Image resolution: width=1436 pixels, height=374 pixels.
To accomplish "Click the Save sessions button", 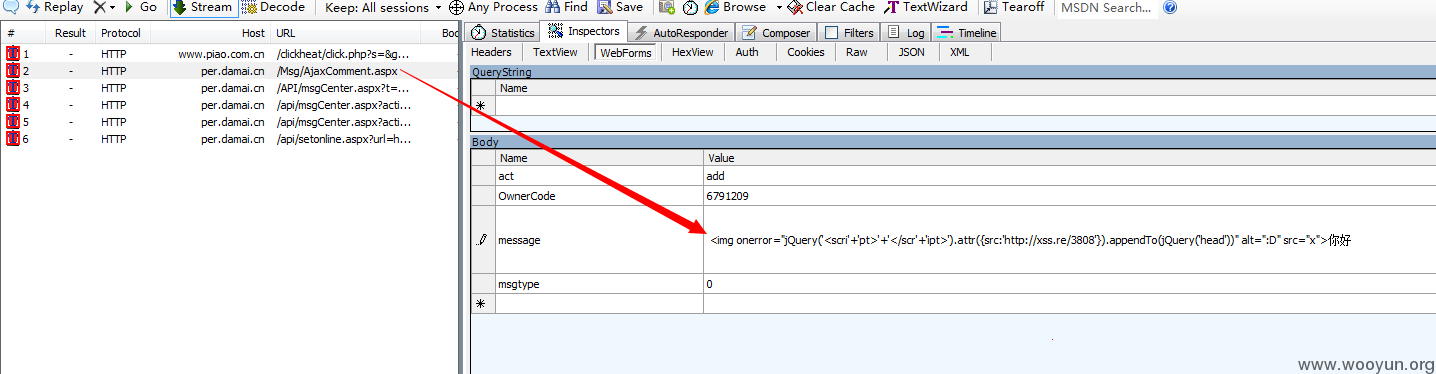I will [x=621, y=7].
